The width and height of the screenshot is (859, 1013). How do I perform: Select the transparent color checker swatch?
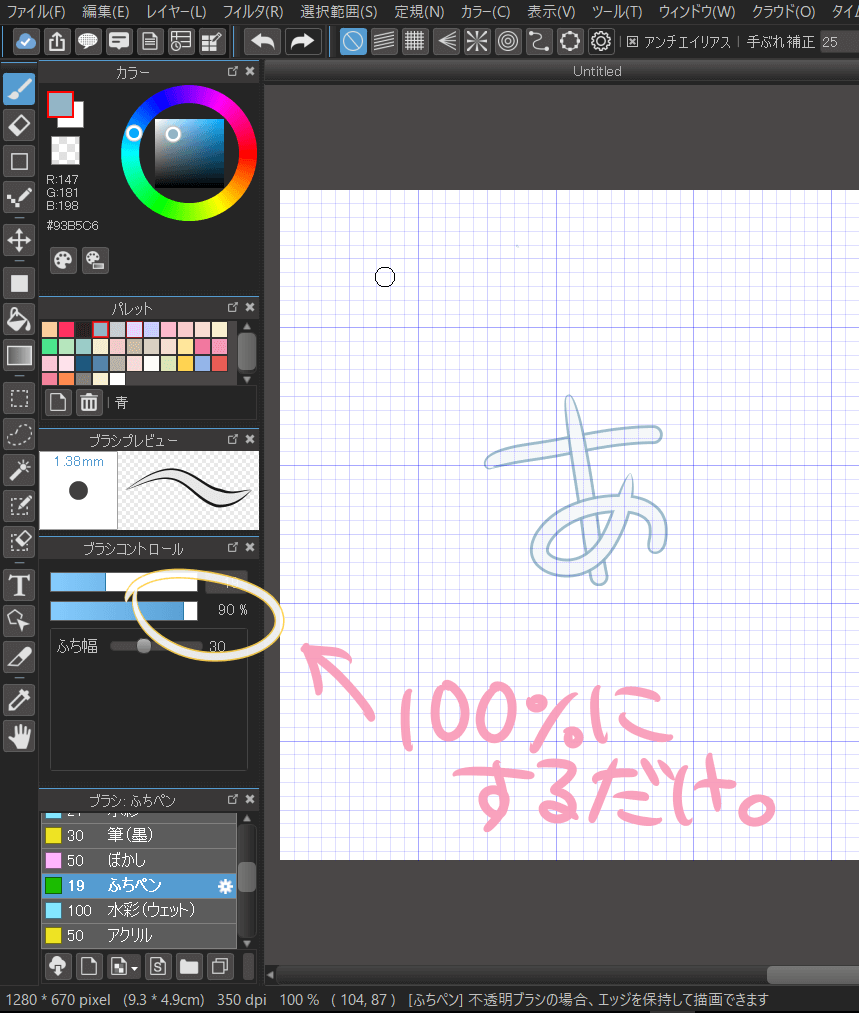[65, 151]
